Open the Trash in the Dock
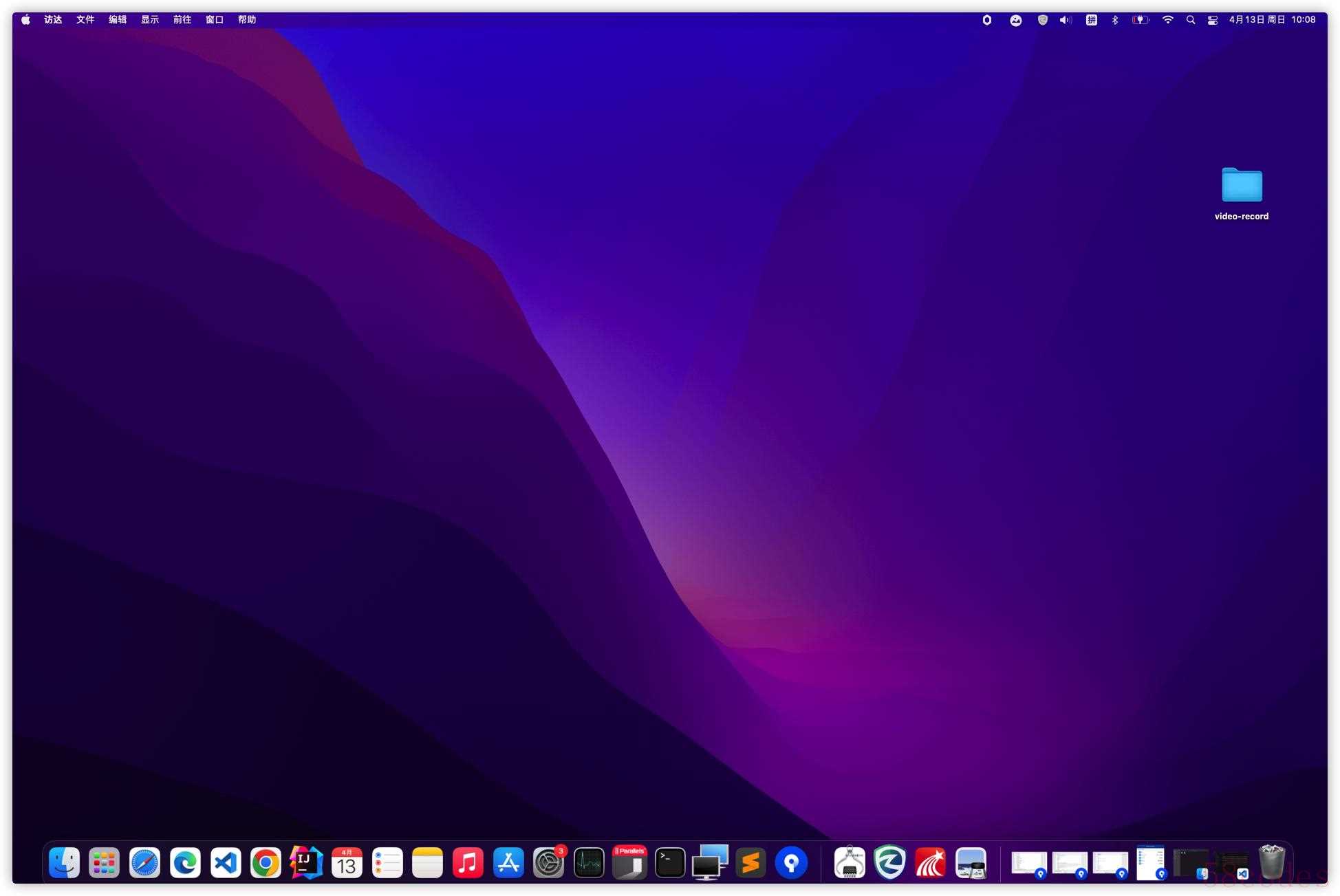 click(1271, 862)
